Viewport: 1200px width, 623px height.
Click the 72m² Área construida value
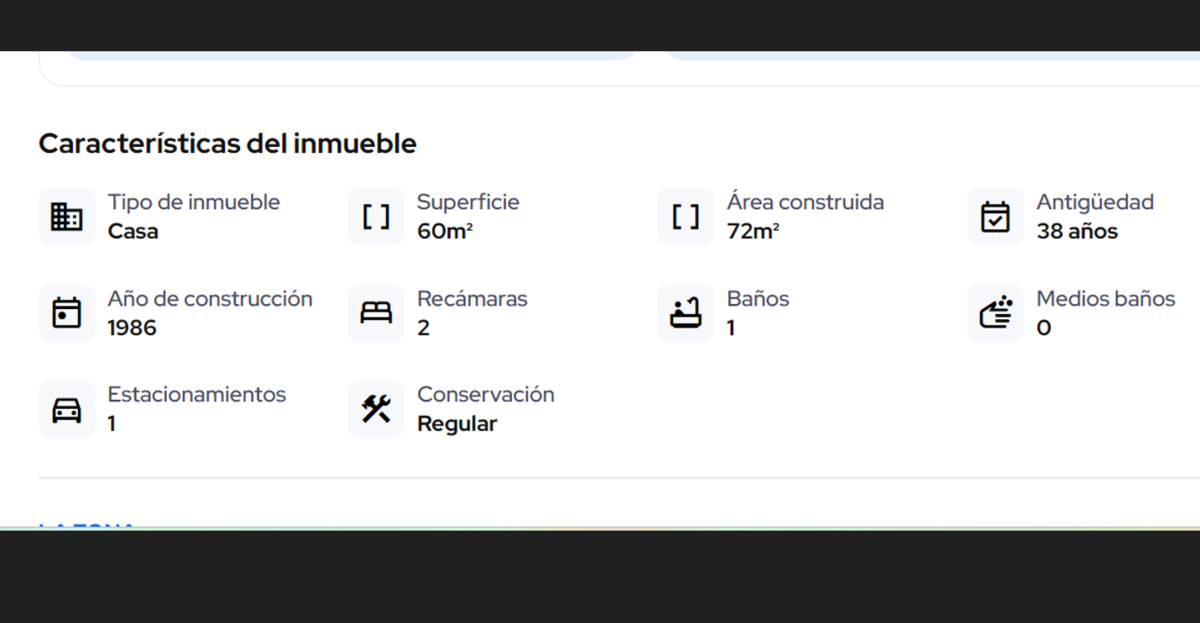tap(753, 232)
